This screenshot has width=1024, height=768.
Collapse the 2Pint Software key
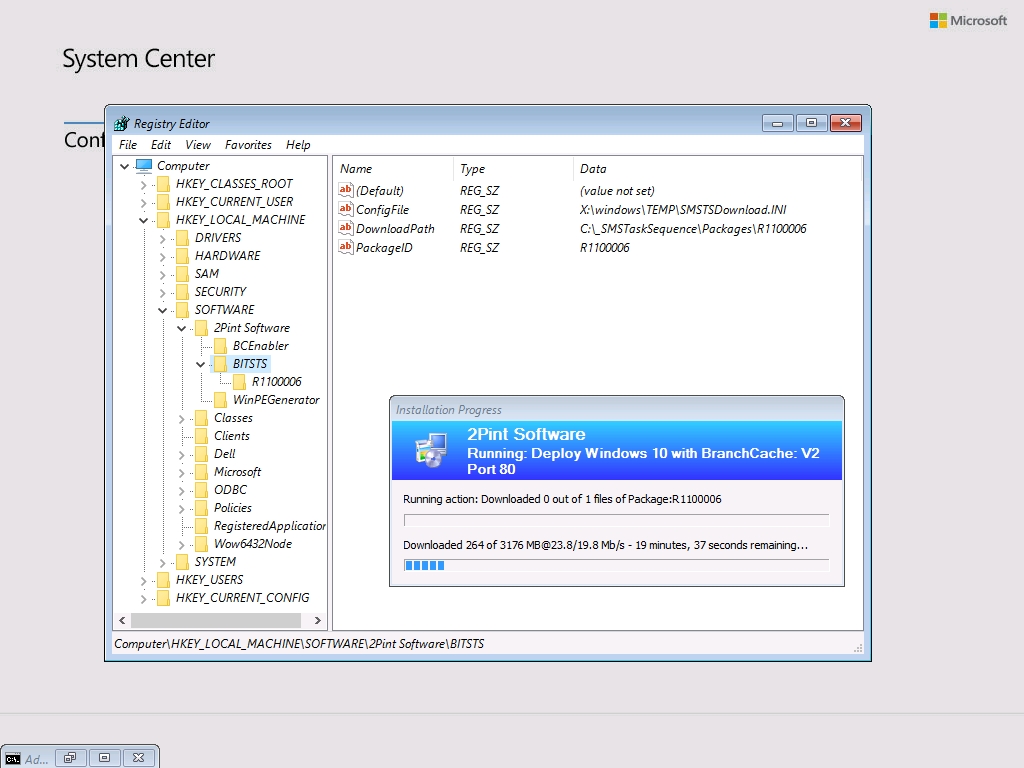181,328
